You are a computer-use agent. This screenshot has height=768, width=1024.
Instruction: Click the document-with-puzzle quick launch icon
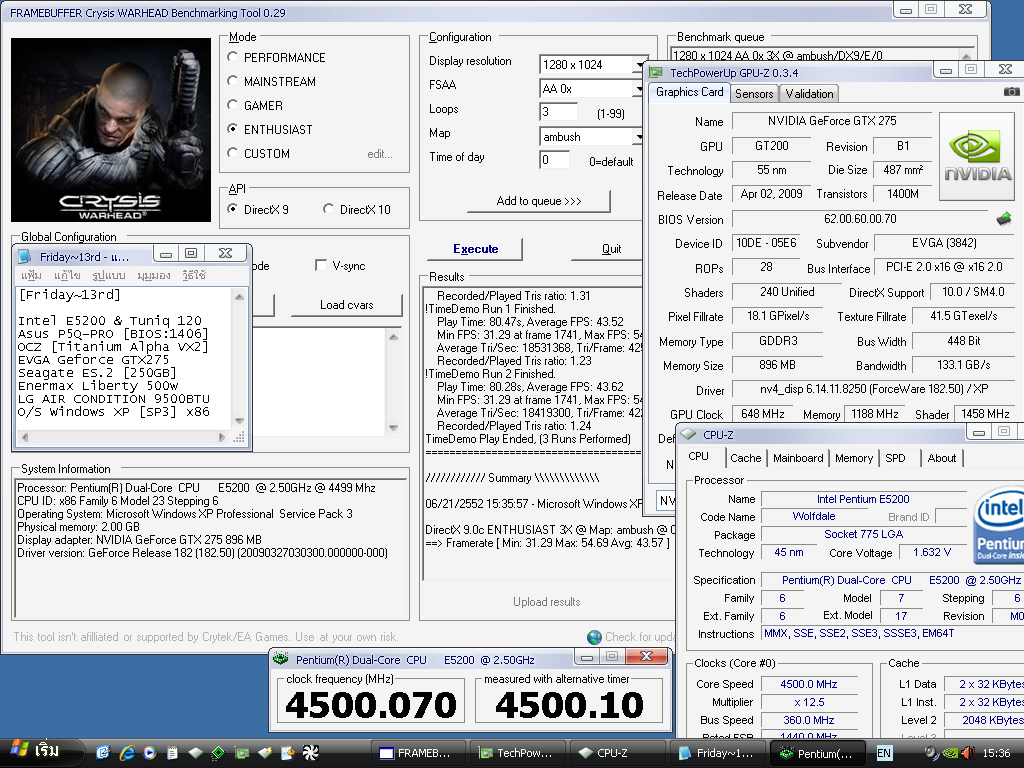pyautogui.click(x=287, y=752)
